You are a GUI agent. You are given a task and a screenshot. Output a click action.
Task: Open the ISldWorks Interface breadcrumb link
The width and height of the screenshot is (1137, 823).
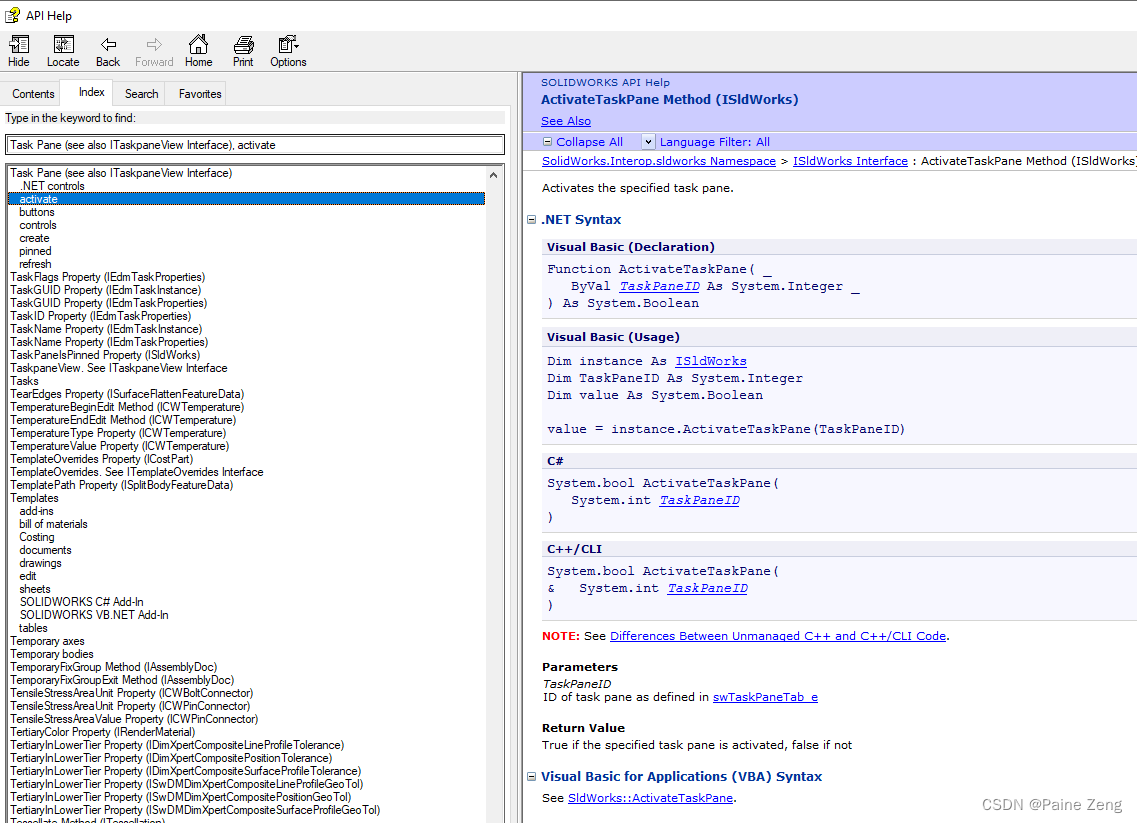(x=850, y=161)
